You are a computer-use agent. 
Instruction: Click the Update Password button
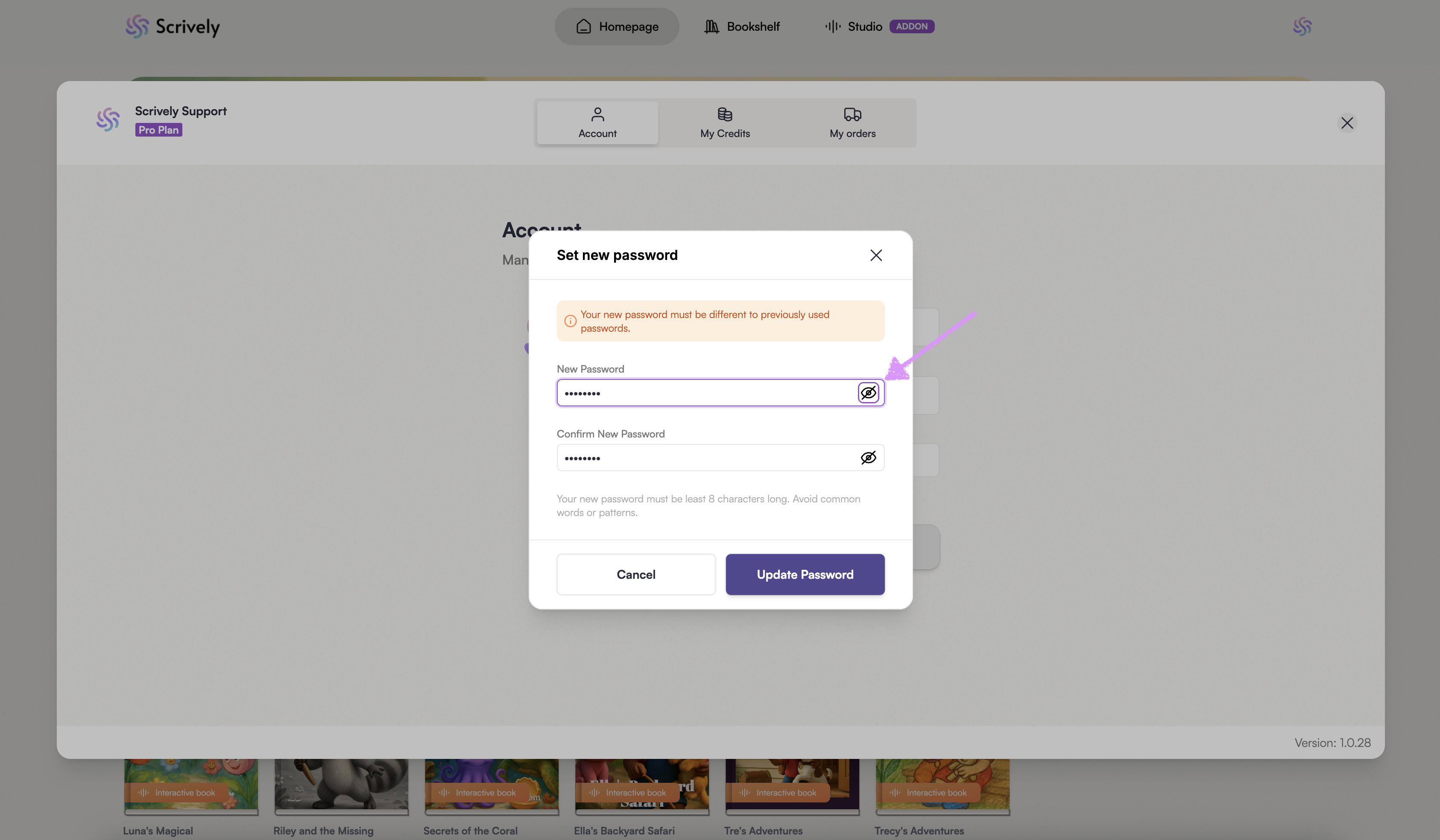pyautogui.click(x=805, y=575)
